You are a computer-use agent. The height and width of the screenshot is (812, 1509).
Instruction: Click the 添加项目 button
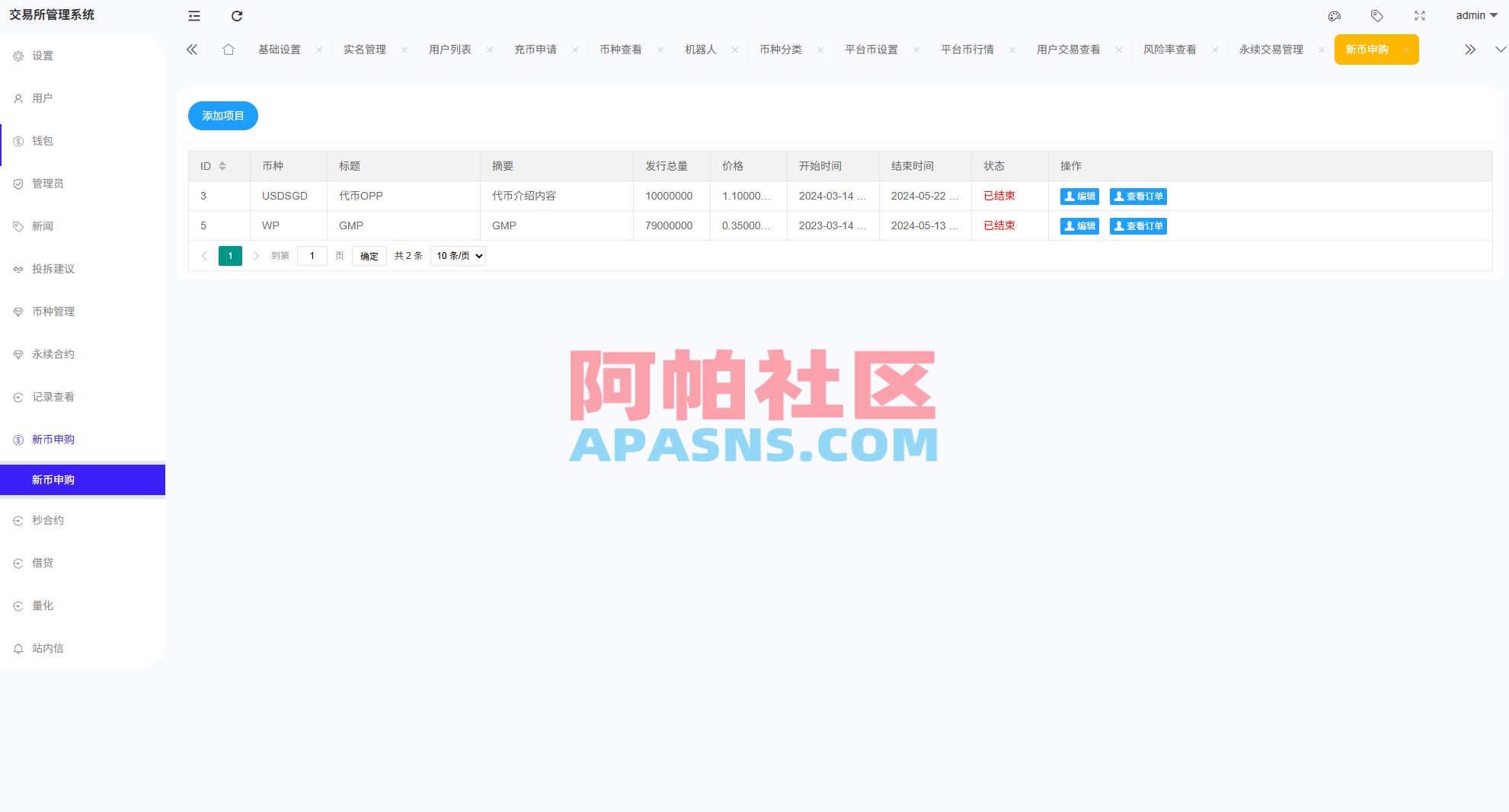click(222, 116)
